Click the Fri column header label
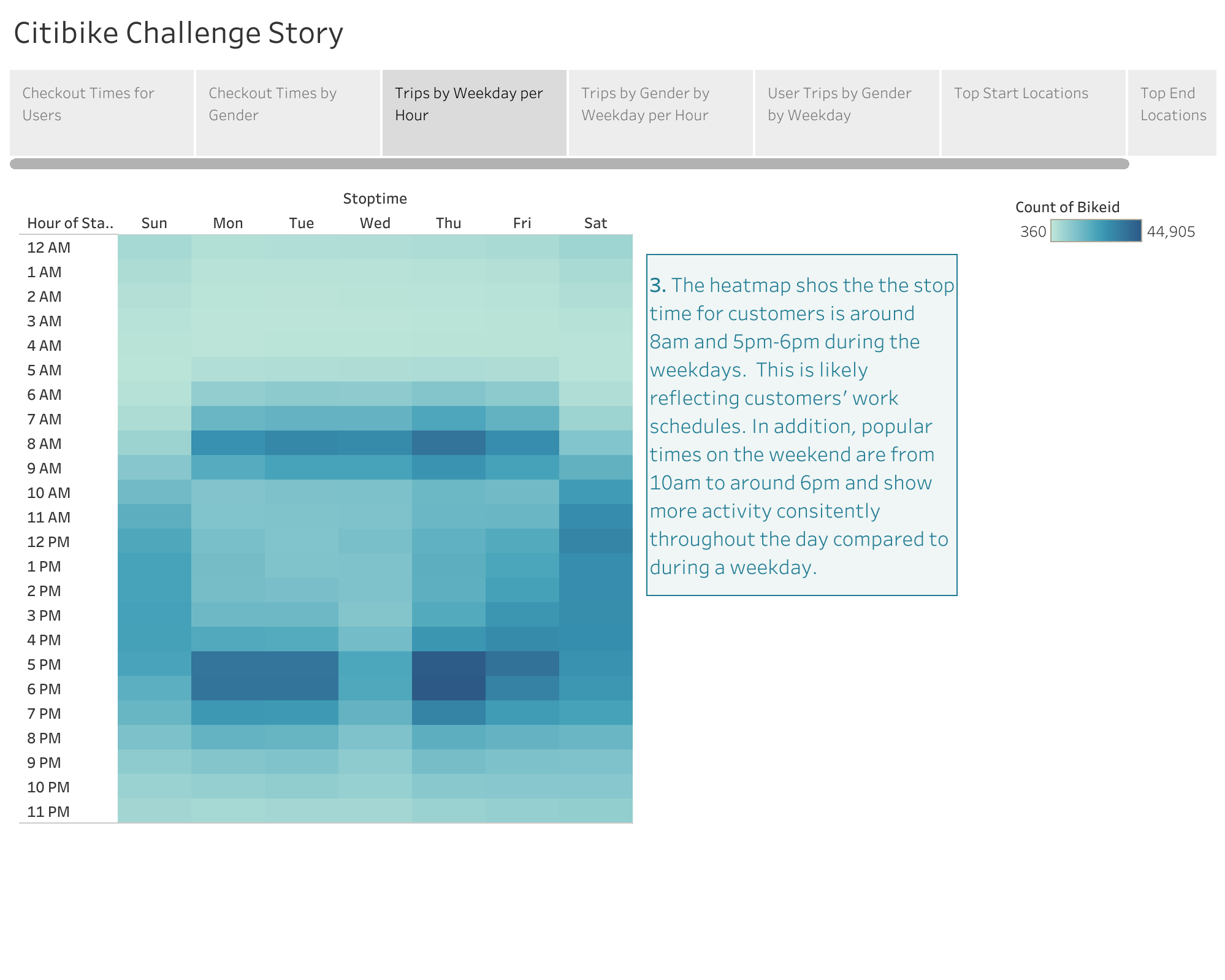The height and width of the screenshot is (980, 1225). (x=522, y=223)
